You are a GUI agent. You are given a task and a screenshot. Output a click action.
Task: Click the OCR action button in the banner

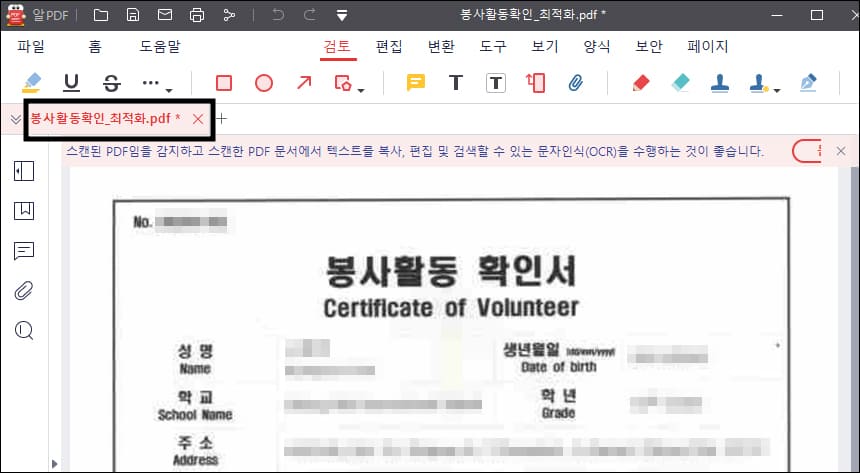point(806,151)
